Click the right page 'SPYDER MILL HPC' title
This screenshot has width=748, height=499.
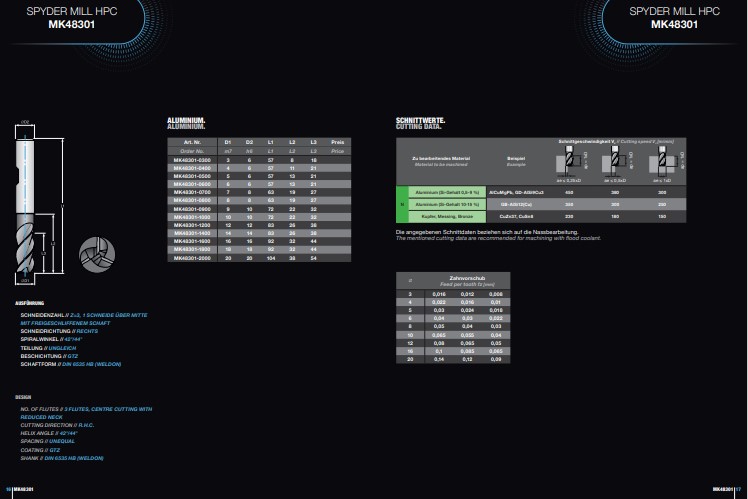pos(675,11)
